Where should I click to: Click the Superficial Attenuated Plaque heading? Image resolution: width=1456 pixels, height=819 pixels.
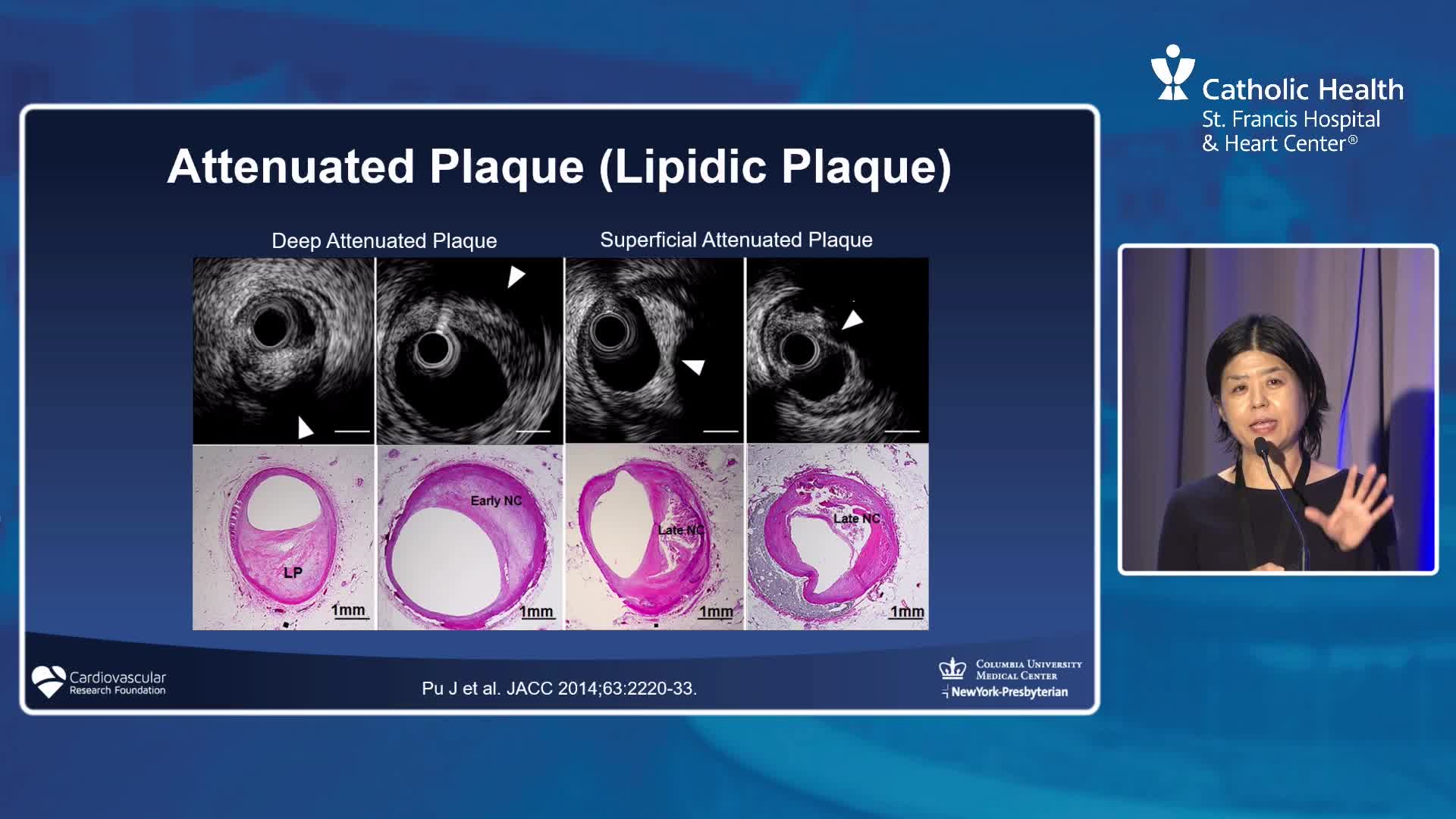pos(736,240)
